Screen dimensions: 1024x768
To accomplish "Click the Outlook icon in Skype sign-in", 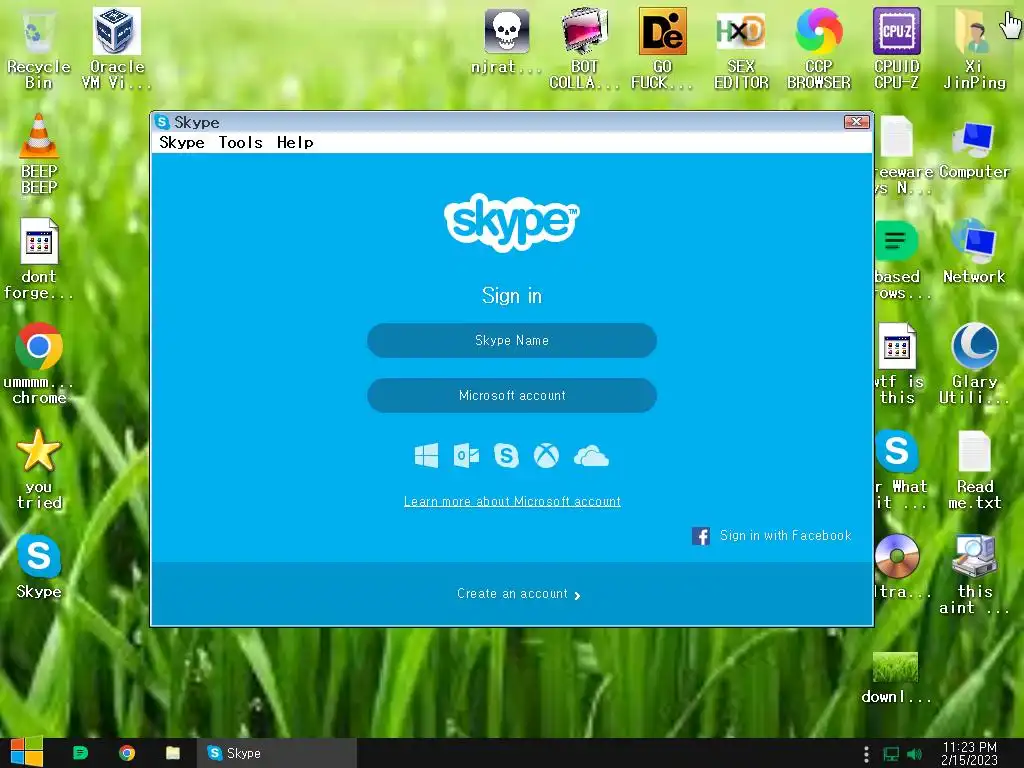I will pyautogui.click(x=466, y=456).
